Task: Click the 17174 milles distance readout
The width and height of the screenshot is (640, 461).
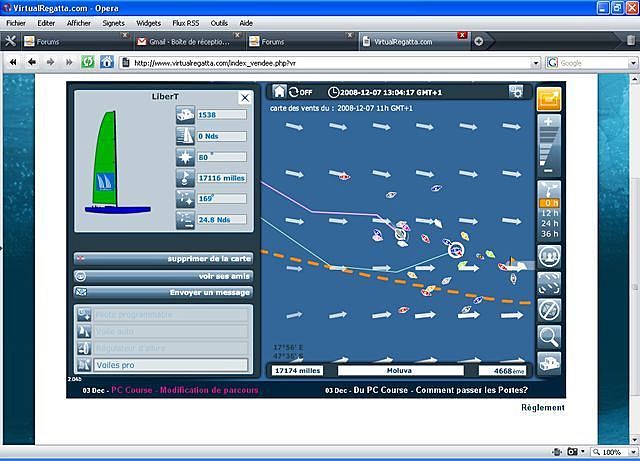Action: (x=298, y=370)
